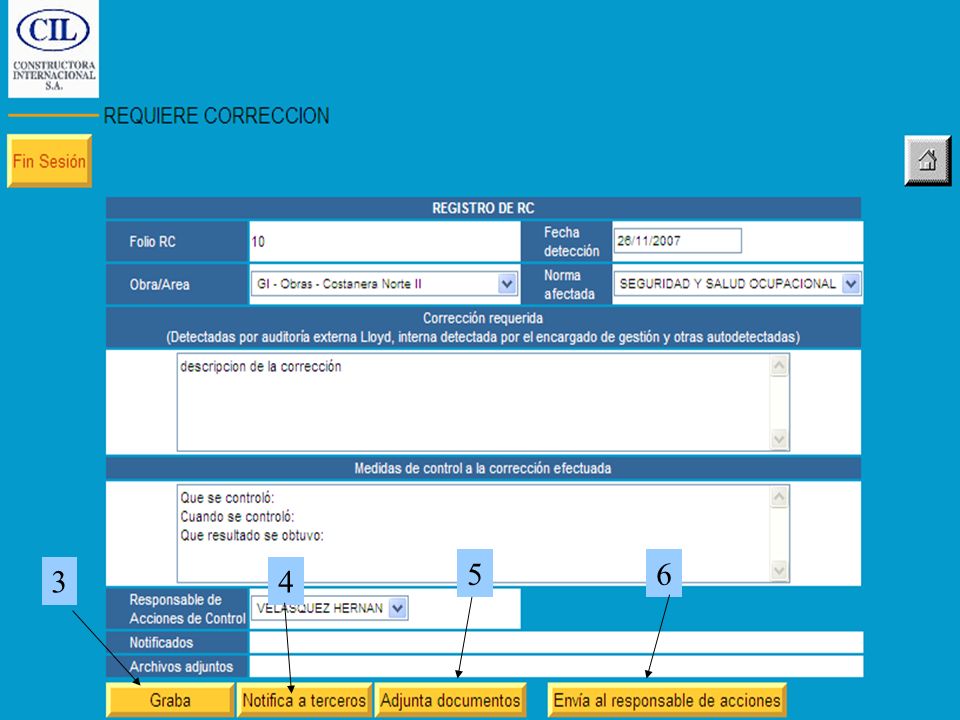This screenshot has height=720, width=960.
Task: Click the CIL Constructora Internacional logo
Action: pos(53,49)
